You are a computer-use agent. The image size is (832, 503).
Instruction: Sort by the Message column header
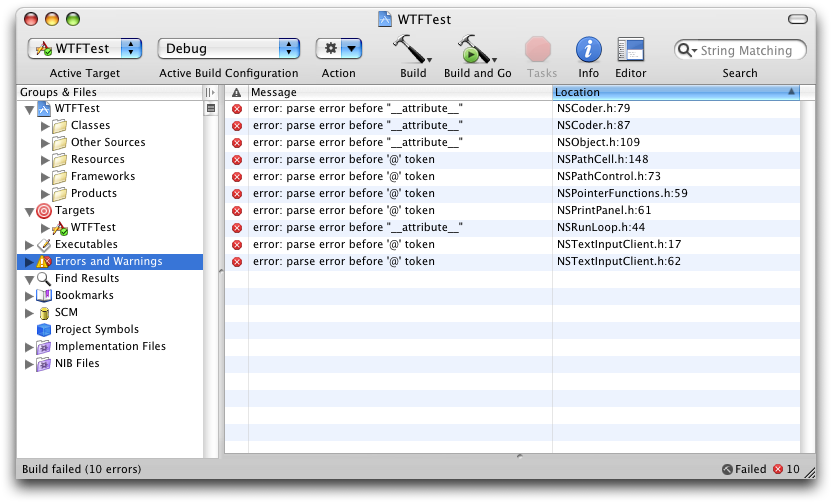[x=400, y=92]
